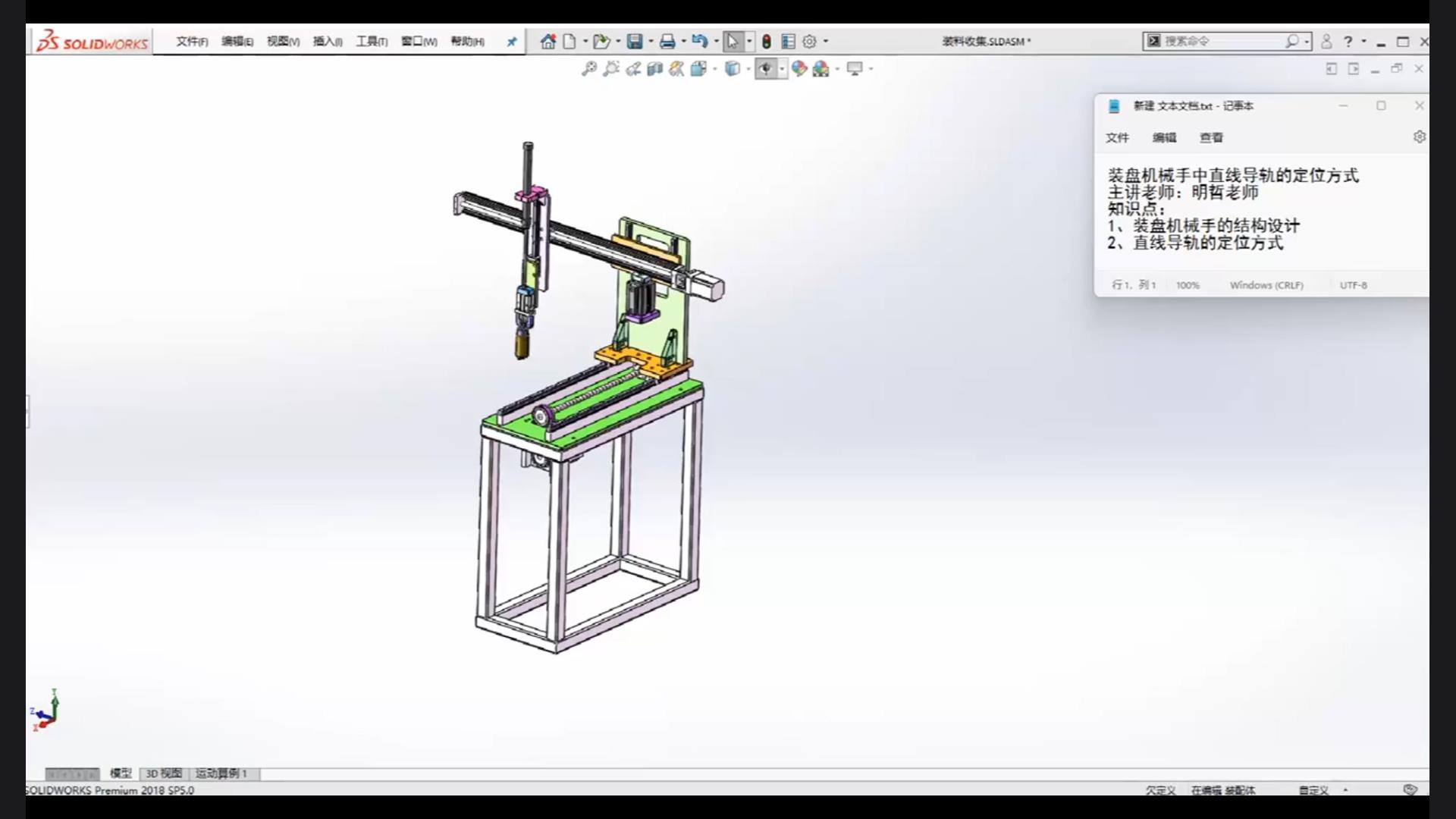Image resolution: width=1456 pixels, height=819 pixels.
Task: Expand Select tool dropdown arrow
Action: (749, 42)
